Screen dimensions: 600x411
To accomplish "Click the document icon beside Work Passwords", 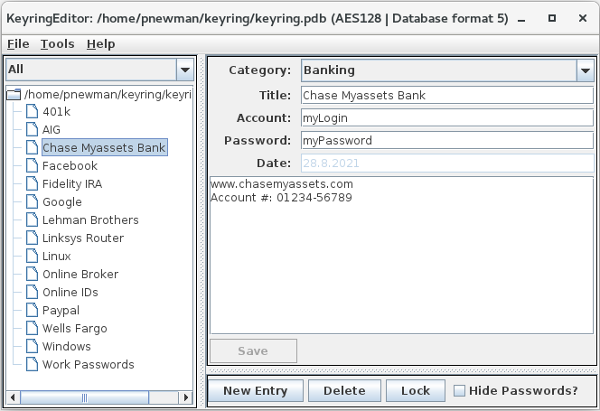I will 31,364.
